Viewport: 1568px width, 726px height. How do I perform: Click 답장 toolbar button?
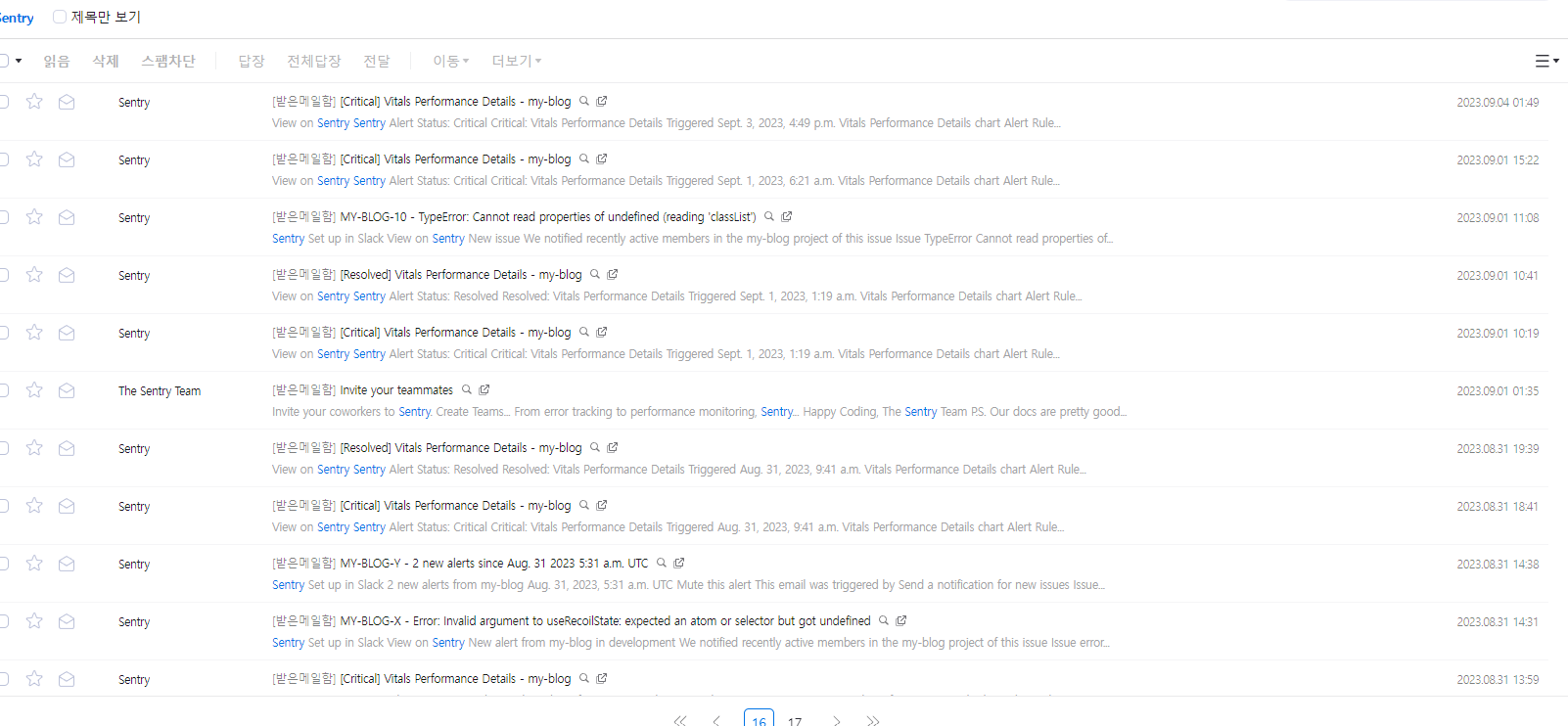[252, 61]
